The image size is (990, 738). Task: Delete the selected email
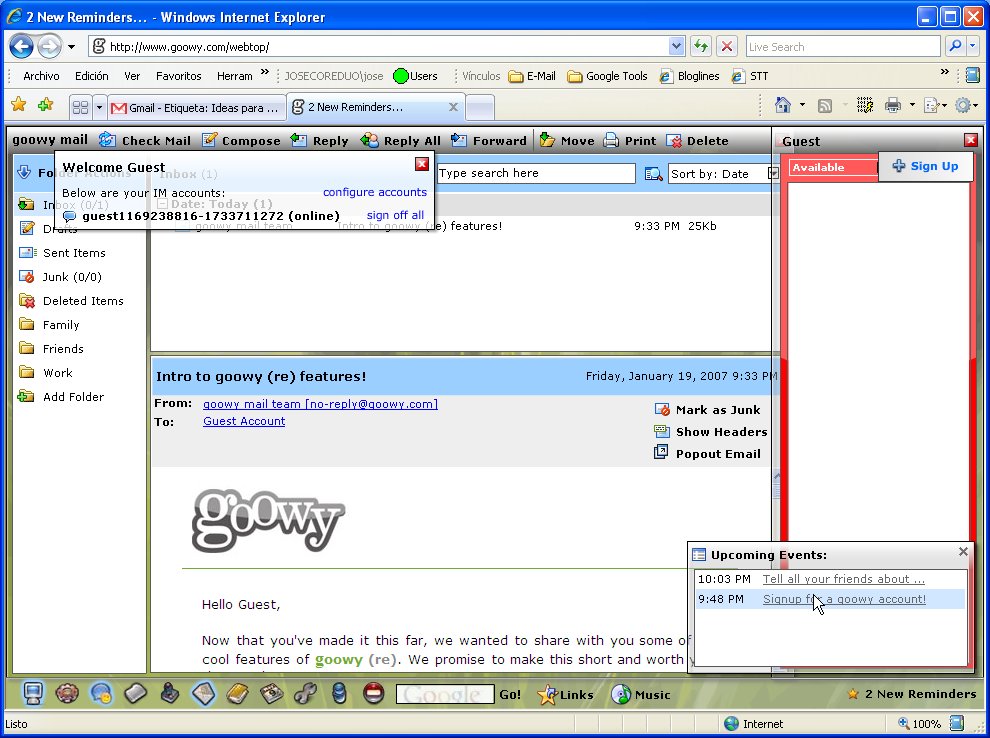697,140
